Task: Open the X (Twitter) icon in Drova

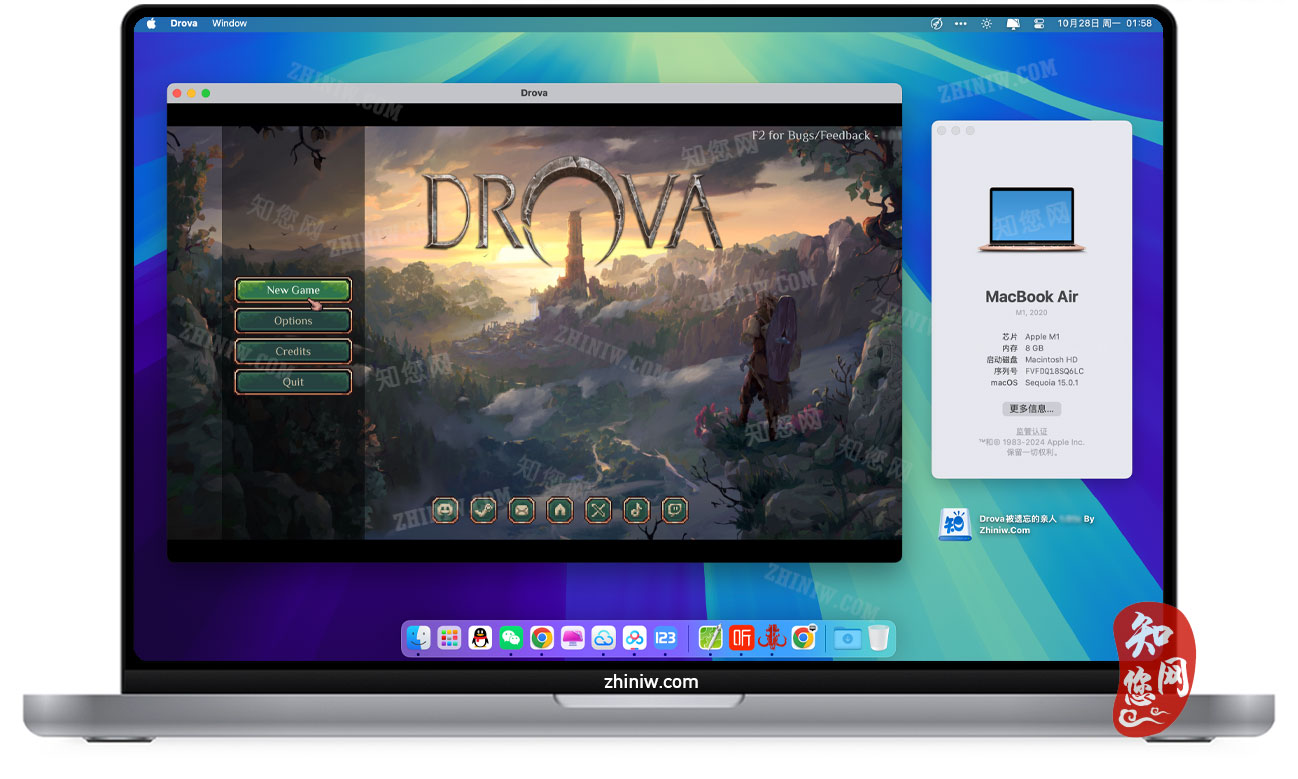Action: pyautogui.click(x=598, y=510)
